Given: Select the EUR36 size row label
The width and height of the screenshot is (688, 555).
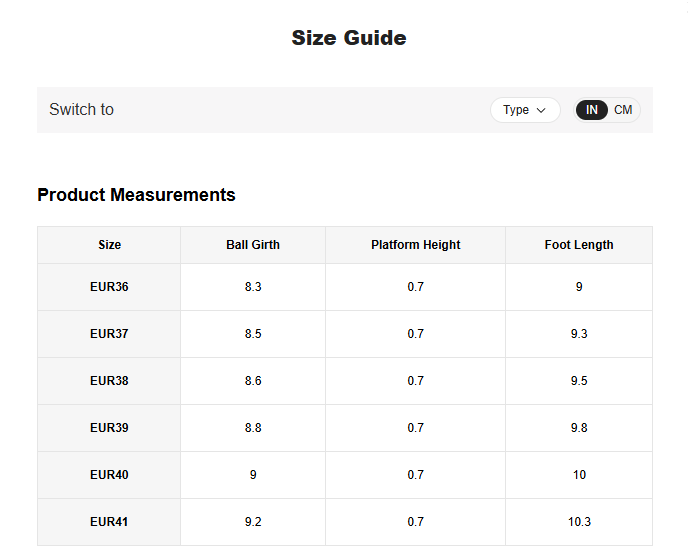Looking at the screenshot, I should (x=109, y=287).
